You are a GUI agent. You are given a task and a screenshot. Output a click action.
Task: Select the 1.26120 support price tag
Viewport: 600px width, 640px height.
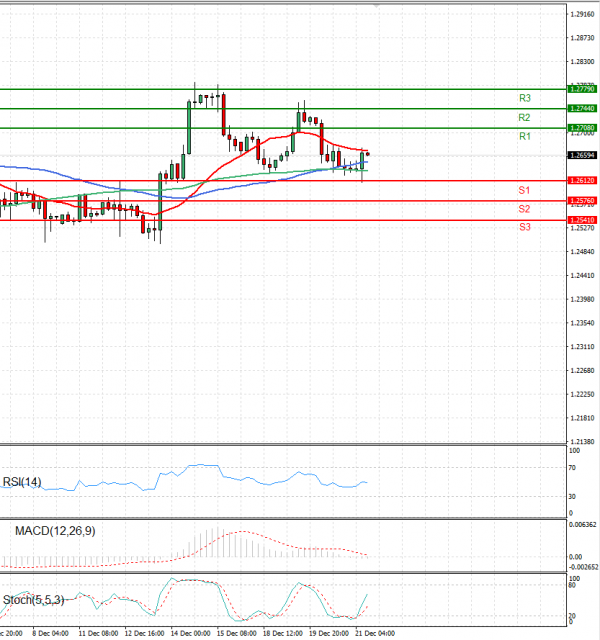pos(582,180)
